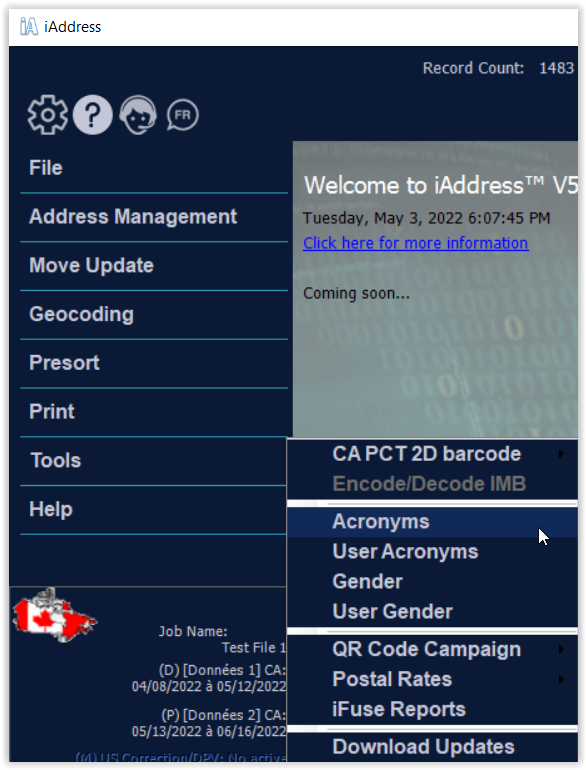Click the Canada flag map image
The height and width of the screenshot is (770, 586).
54,615
